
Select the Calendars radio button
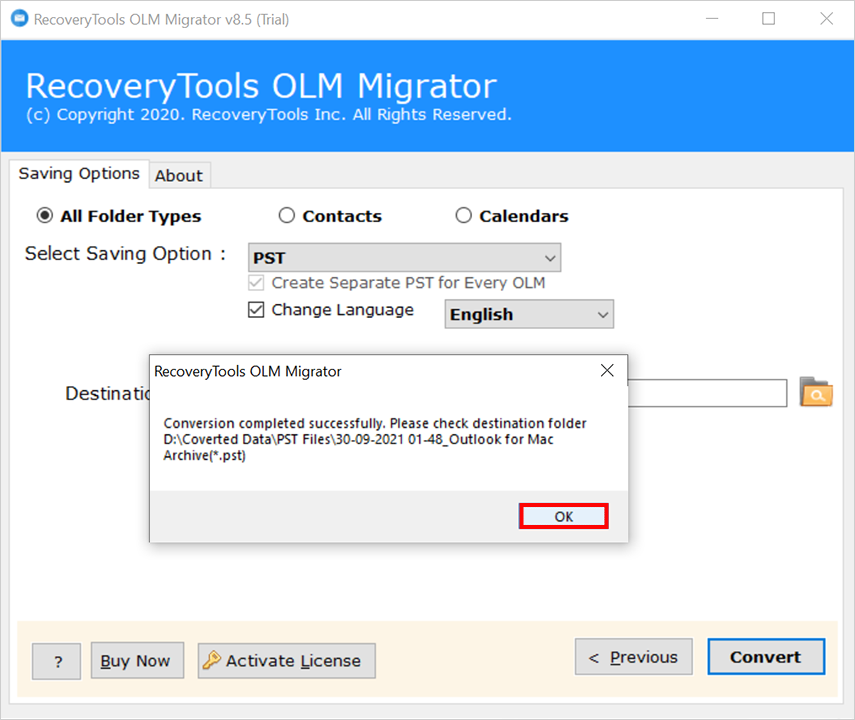pos(463,215)
